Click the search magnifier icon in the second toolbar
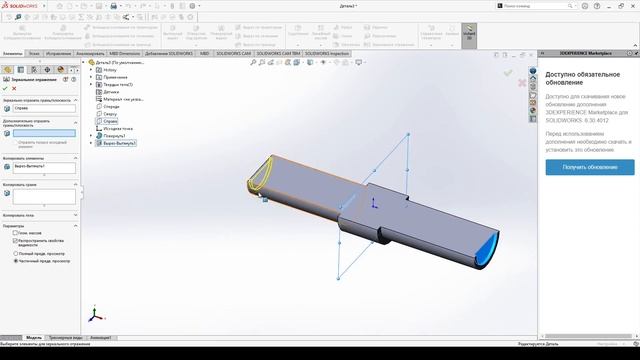Image resolution: width=640 pixels, height=360 pixels. click(18, 17)
